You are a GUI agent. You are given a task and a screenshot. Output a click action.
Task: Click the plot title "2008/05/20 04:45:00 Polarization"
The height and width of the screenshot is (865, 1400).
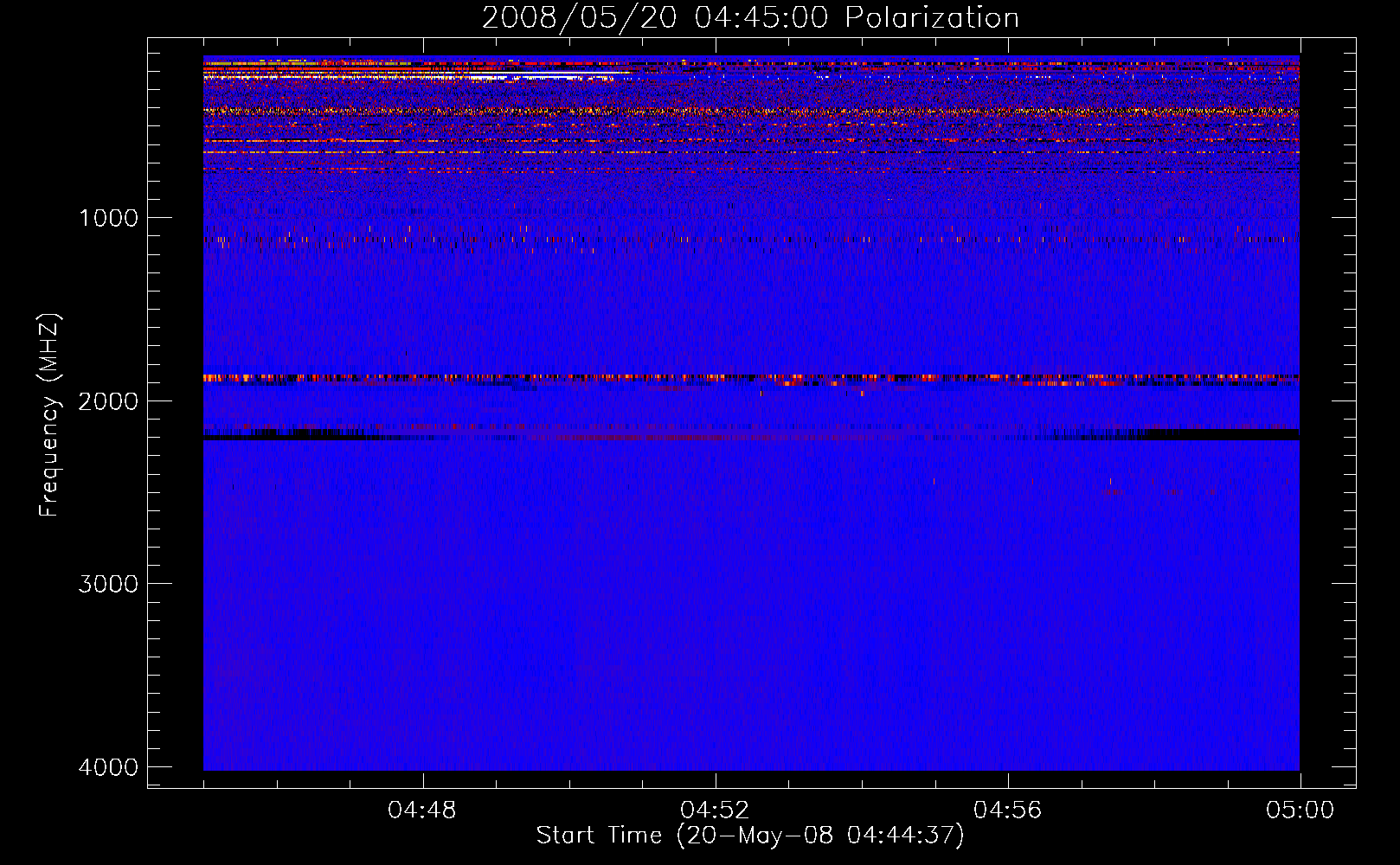pyautogui.click(x=750, y=17)
